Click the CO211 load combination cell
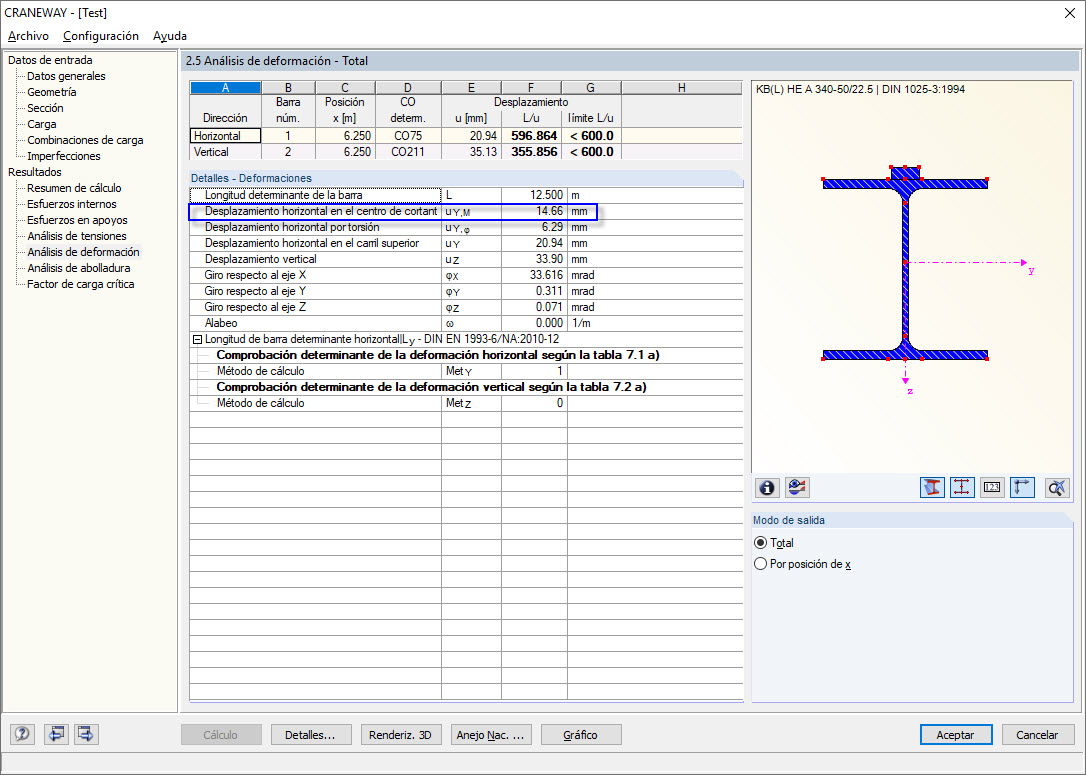This screenshot has width=1086, height=775. (x=408, y=152)
